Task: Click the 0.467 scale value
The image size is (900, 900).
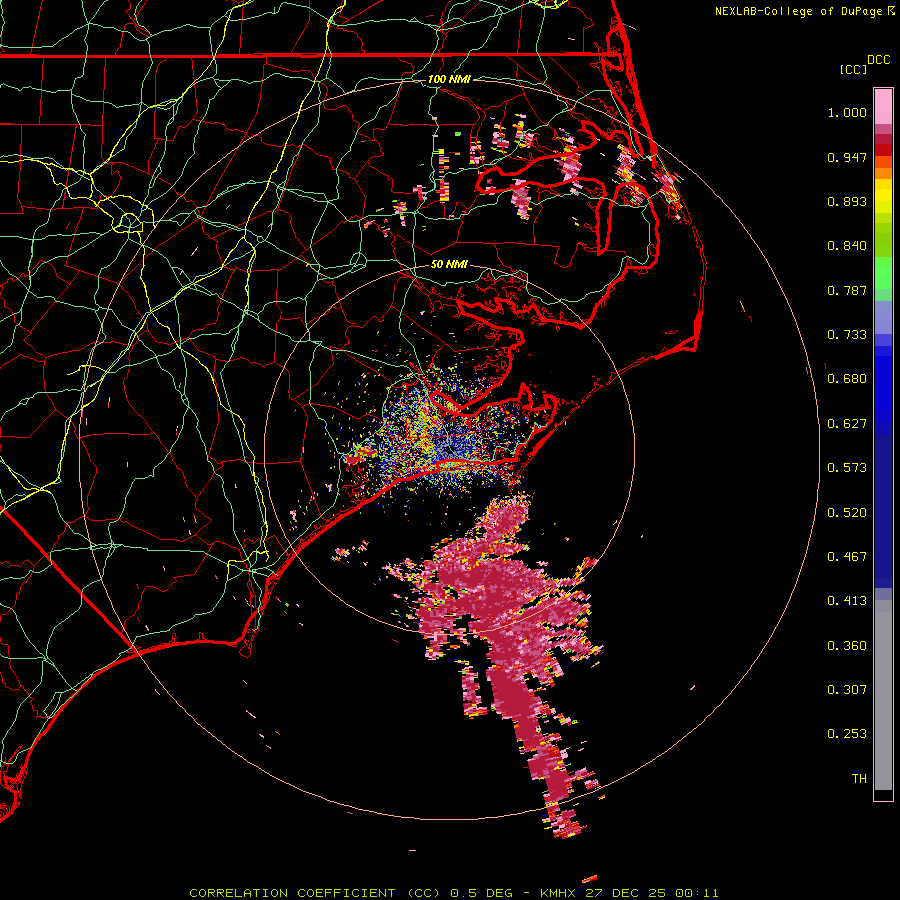Action: [847, 557]
